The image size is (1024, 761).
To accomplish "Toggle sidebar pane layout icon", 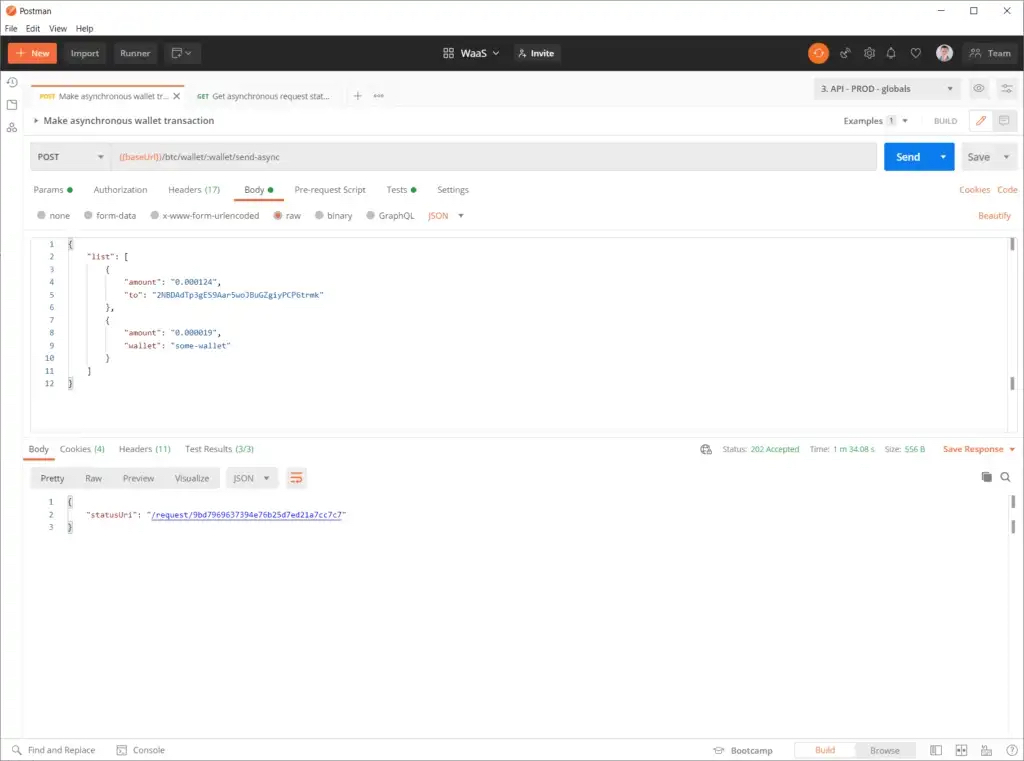I will [936, 750].
